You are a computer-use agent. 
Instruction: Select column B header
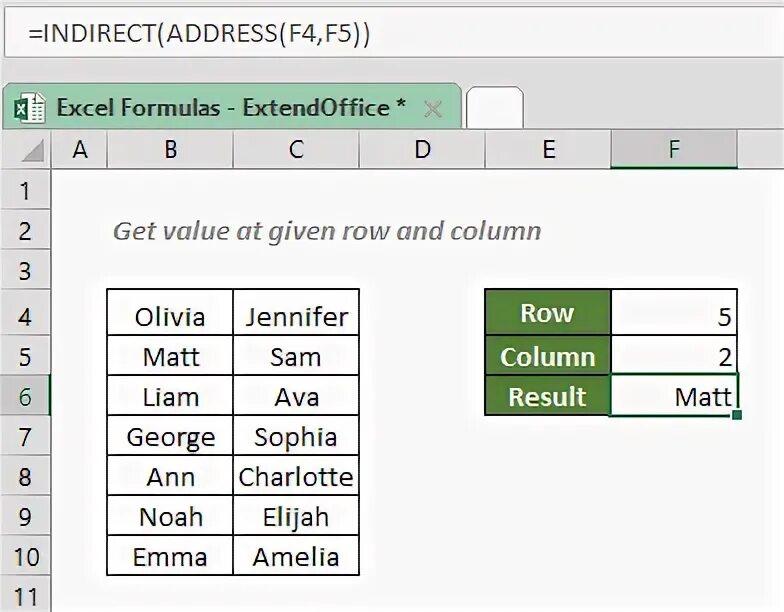tap(171, 150)
